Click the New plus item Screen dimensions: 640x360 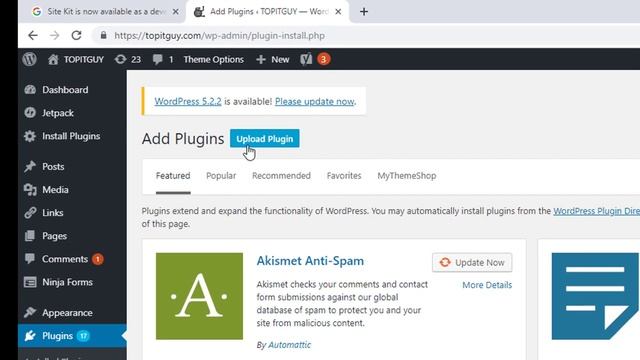click(273, 60)
